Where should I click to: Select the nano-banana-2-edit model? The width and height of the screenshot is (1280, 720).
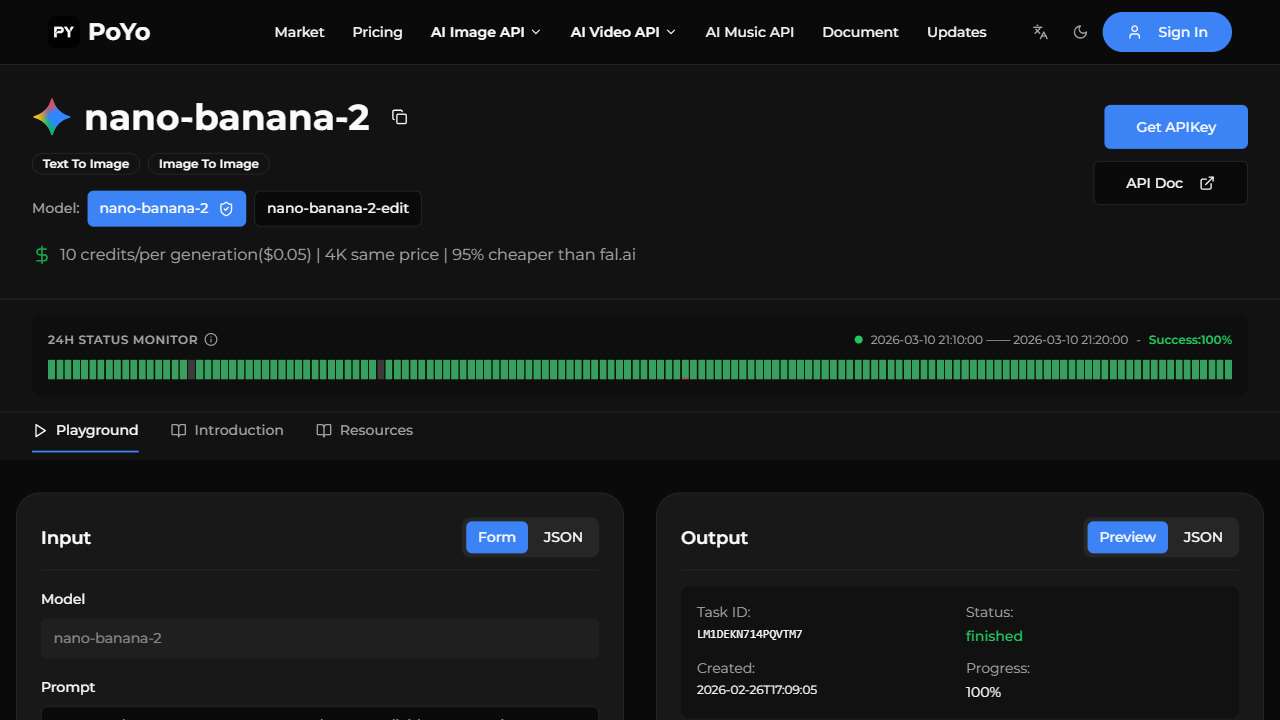(337, 208)
